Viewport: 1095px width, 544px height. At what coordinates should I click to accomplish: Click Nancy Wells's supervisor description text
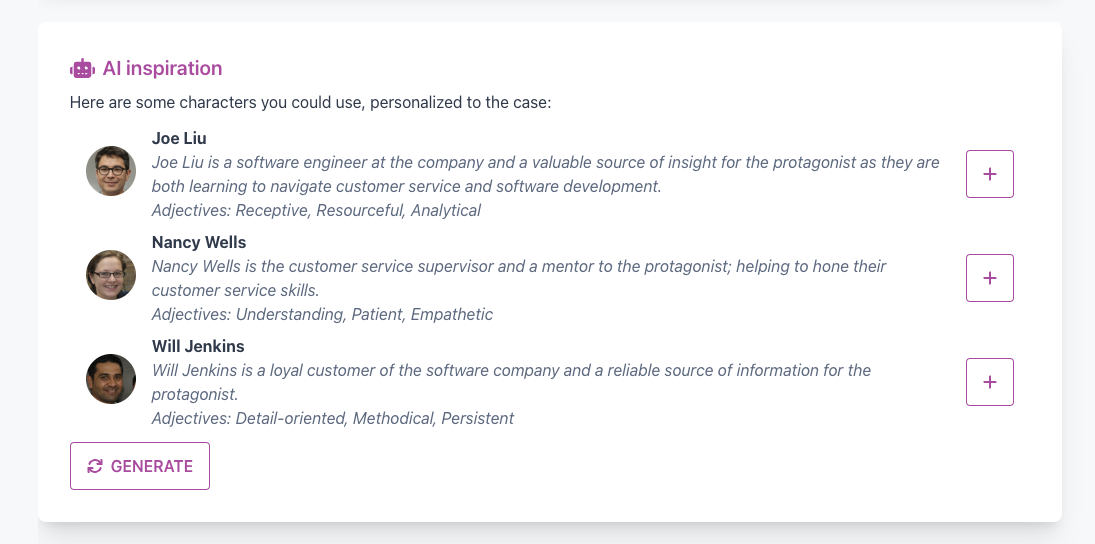click(x=518, y=278)
